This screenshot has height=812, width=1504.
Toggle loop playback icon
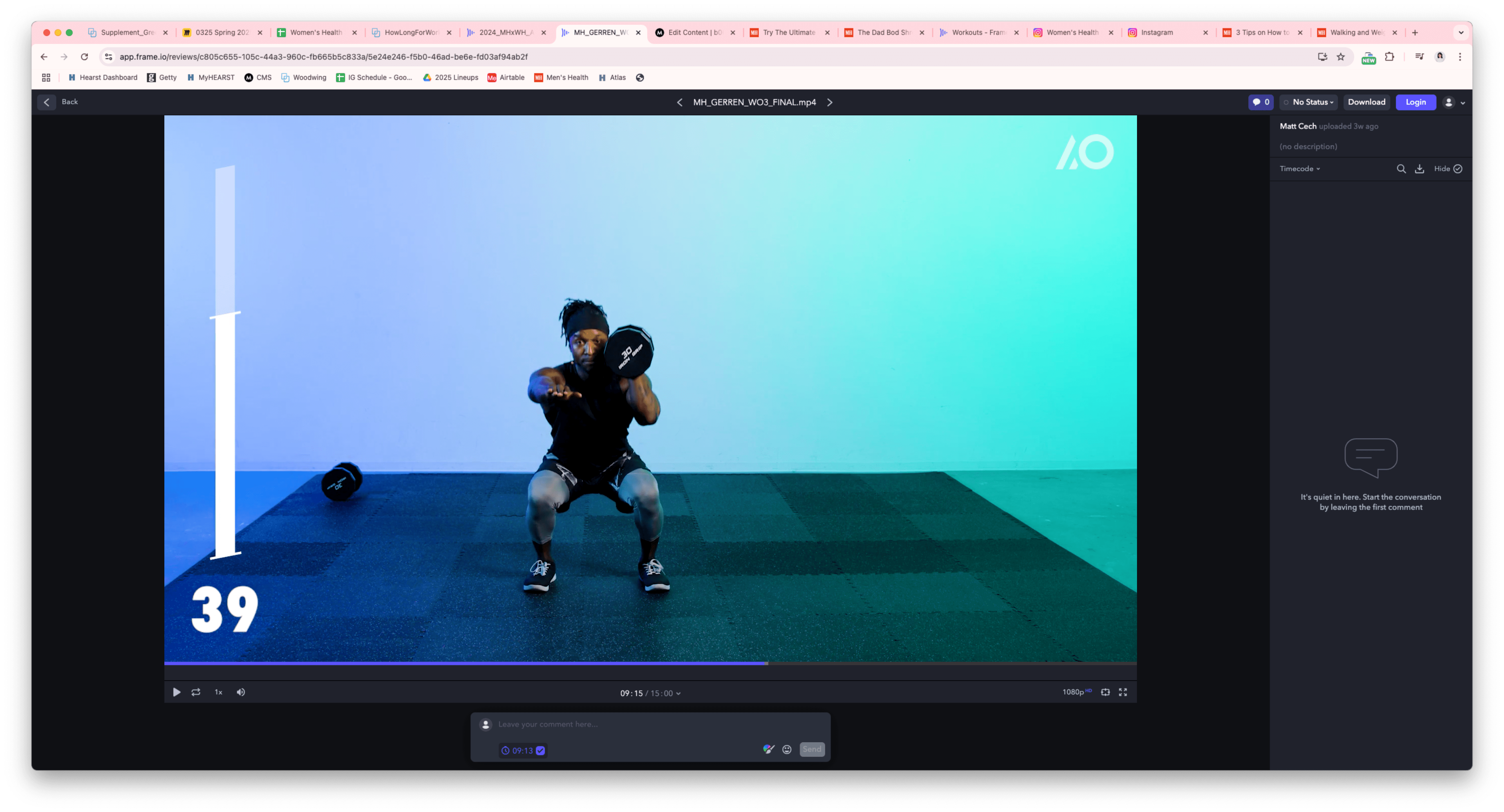196,692
